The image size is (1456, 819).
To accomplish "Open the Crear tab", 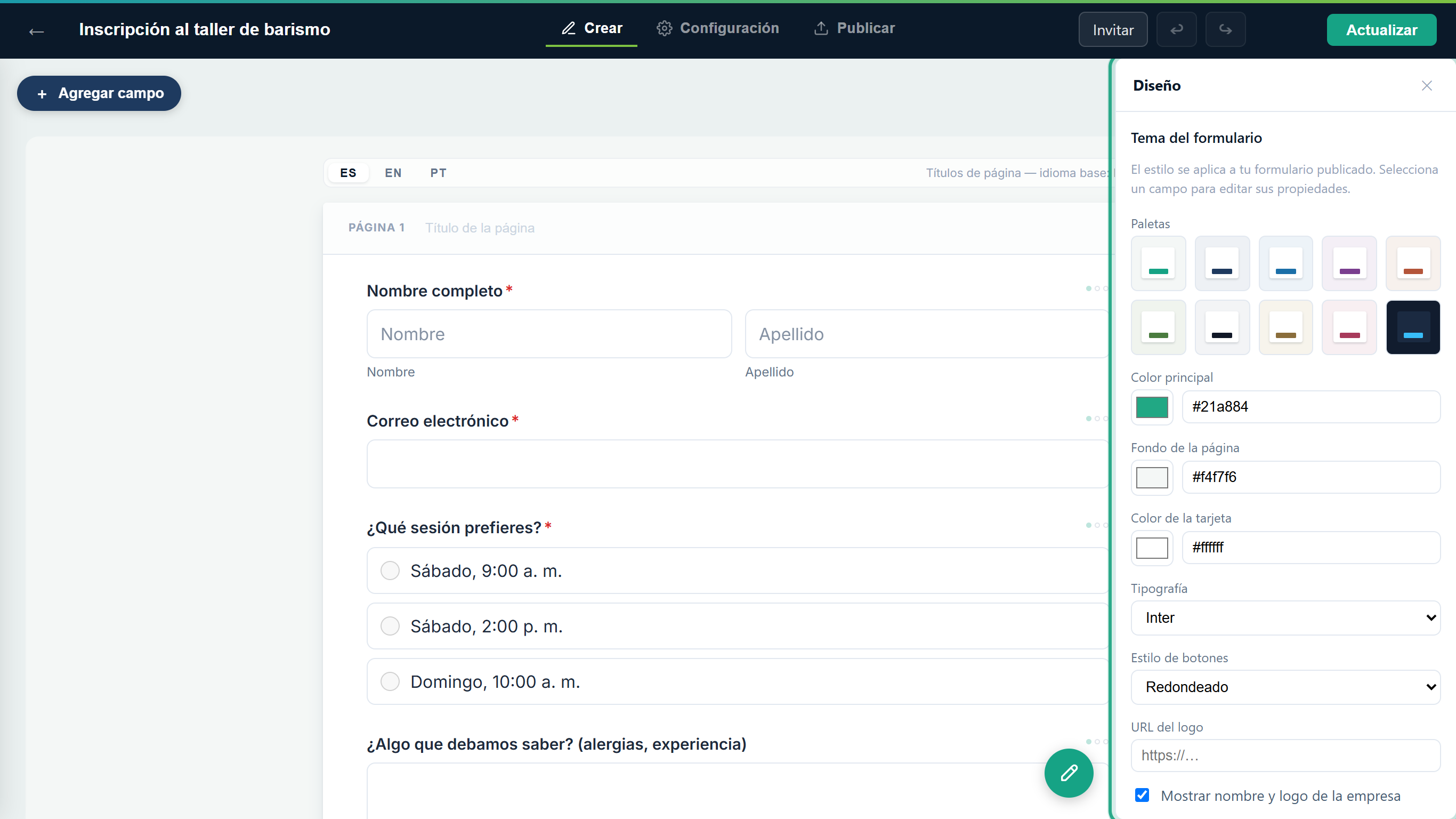I will point(591,28).
